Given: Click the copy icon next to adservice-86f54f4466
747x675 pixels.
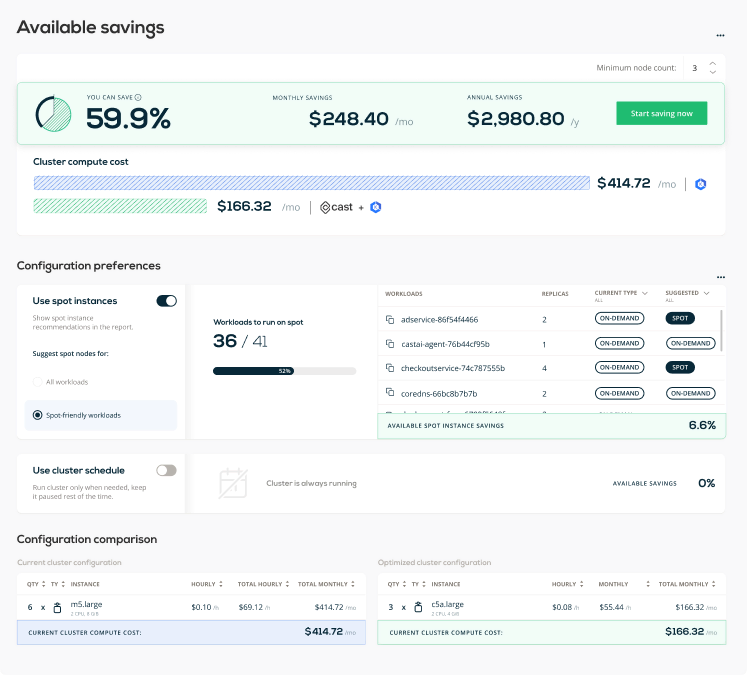Looking at the screenshot, I should (x=390, y=320).
